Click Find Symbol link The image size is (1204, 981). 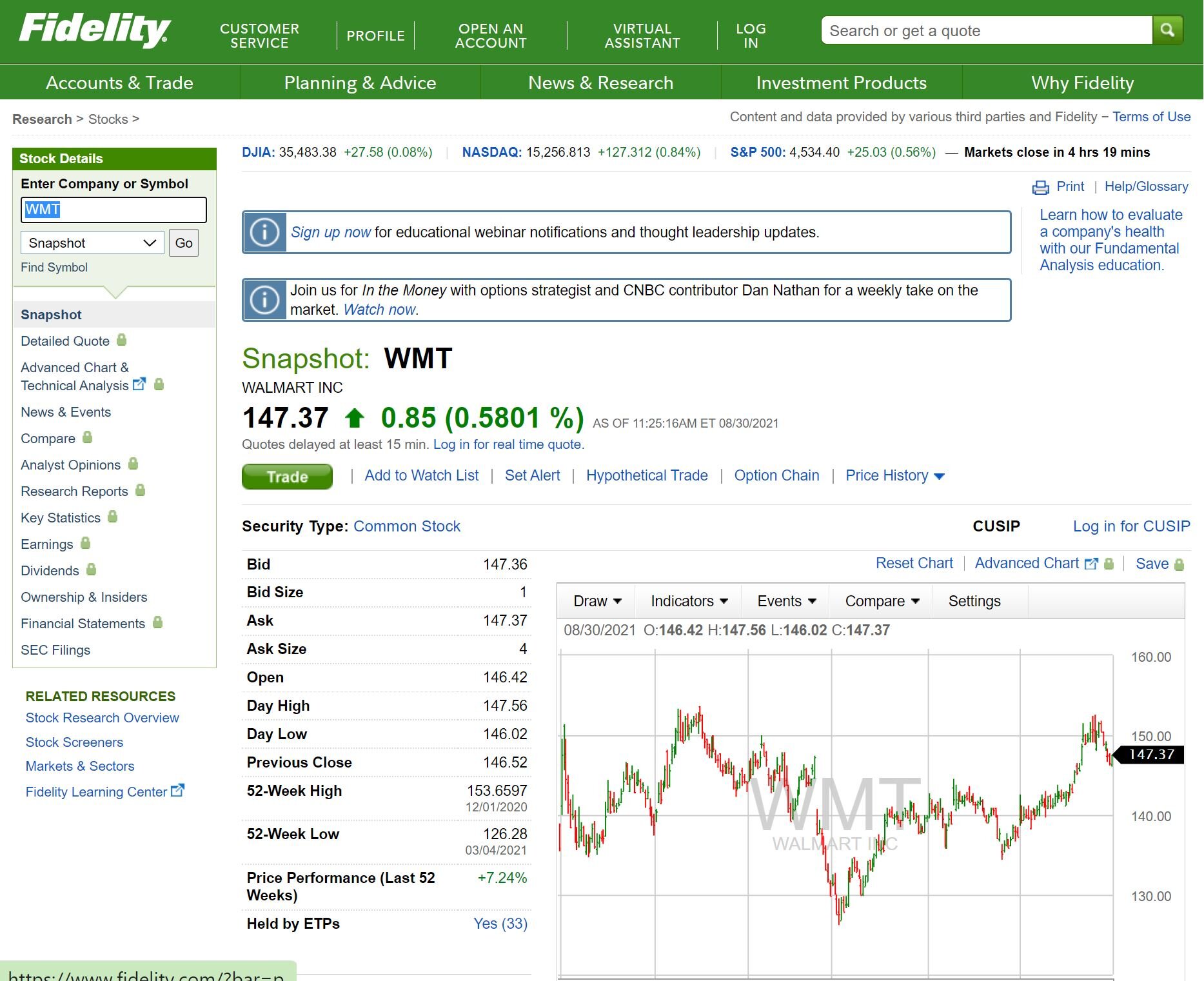pyautogui.click(x=54, y=267)
